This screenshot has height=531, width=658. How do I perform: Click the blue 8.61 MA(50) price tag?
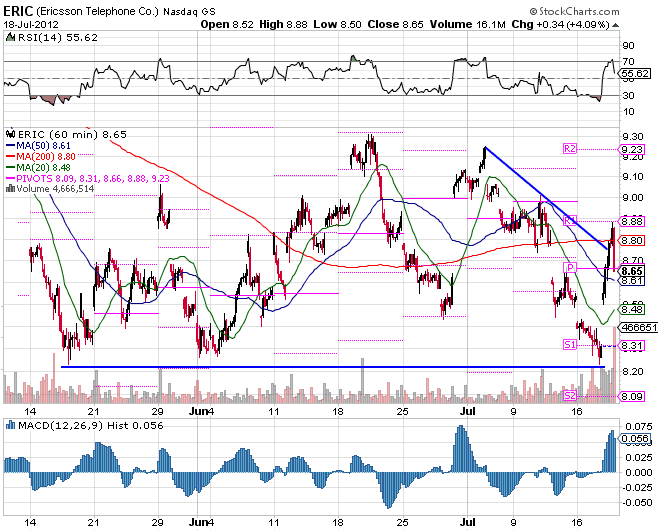tap(632, 280)
